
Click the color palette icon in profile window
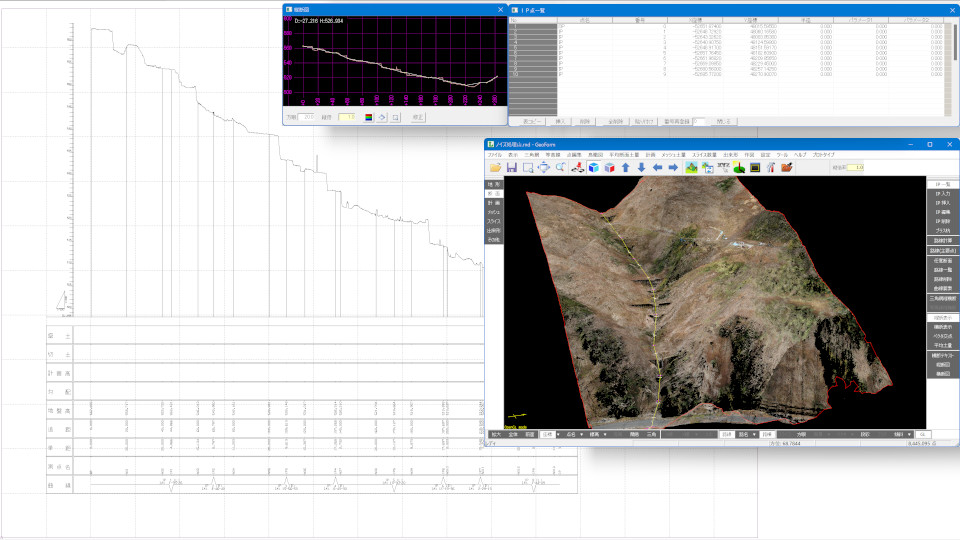click(x=367, y=117)
